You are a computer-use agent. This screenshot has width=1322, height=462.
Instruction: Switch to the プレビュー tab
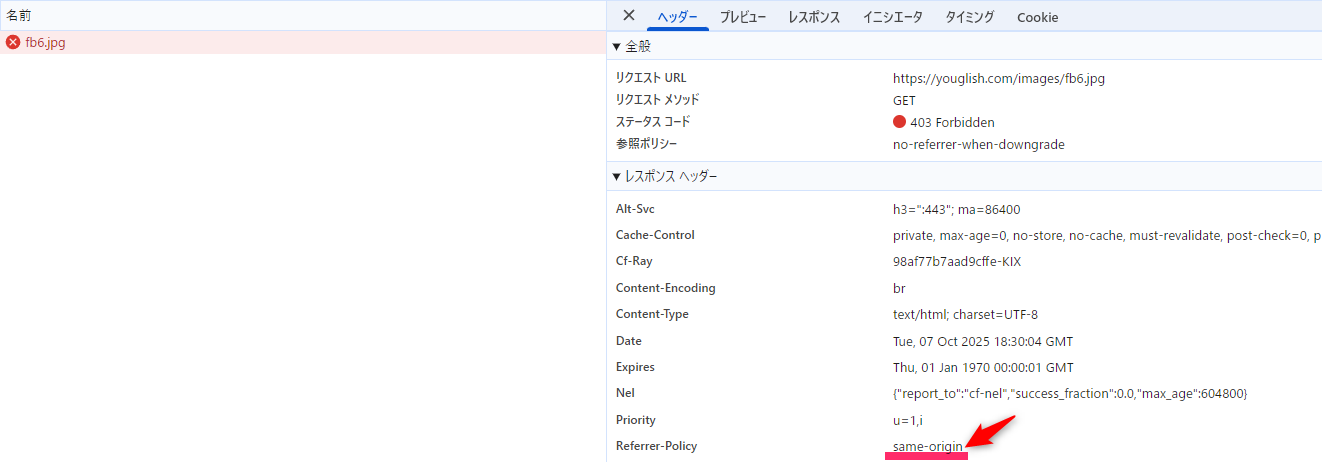pos(743,17)
